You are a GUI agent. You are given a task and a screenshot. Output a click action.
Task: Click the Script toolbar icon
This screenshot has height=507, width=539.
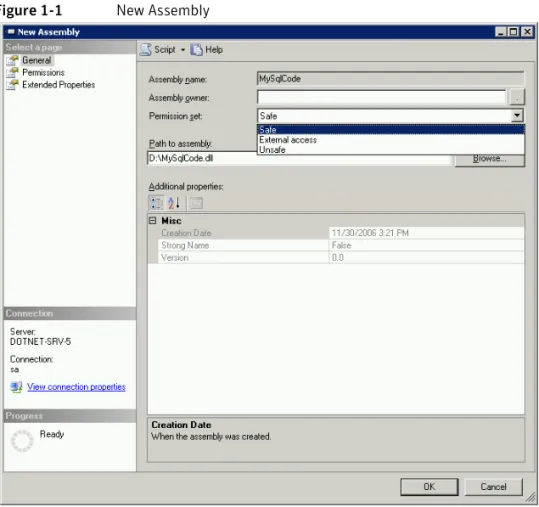[145, 50]
